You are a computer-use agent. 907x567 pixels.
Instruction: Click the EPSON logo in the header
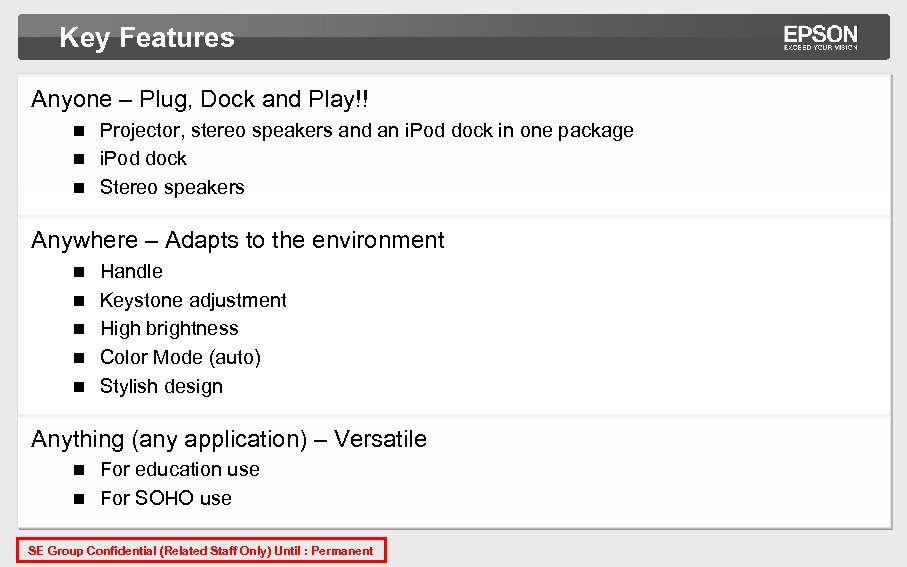(820, 35)
